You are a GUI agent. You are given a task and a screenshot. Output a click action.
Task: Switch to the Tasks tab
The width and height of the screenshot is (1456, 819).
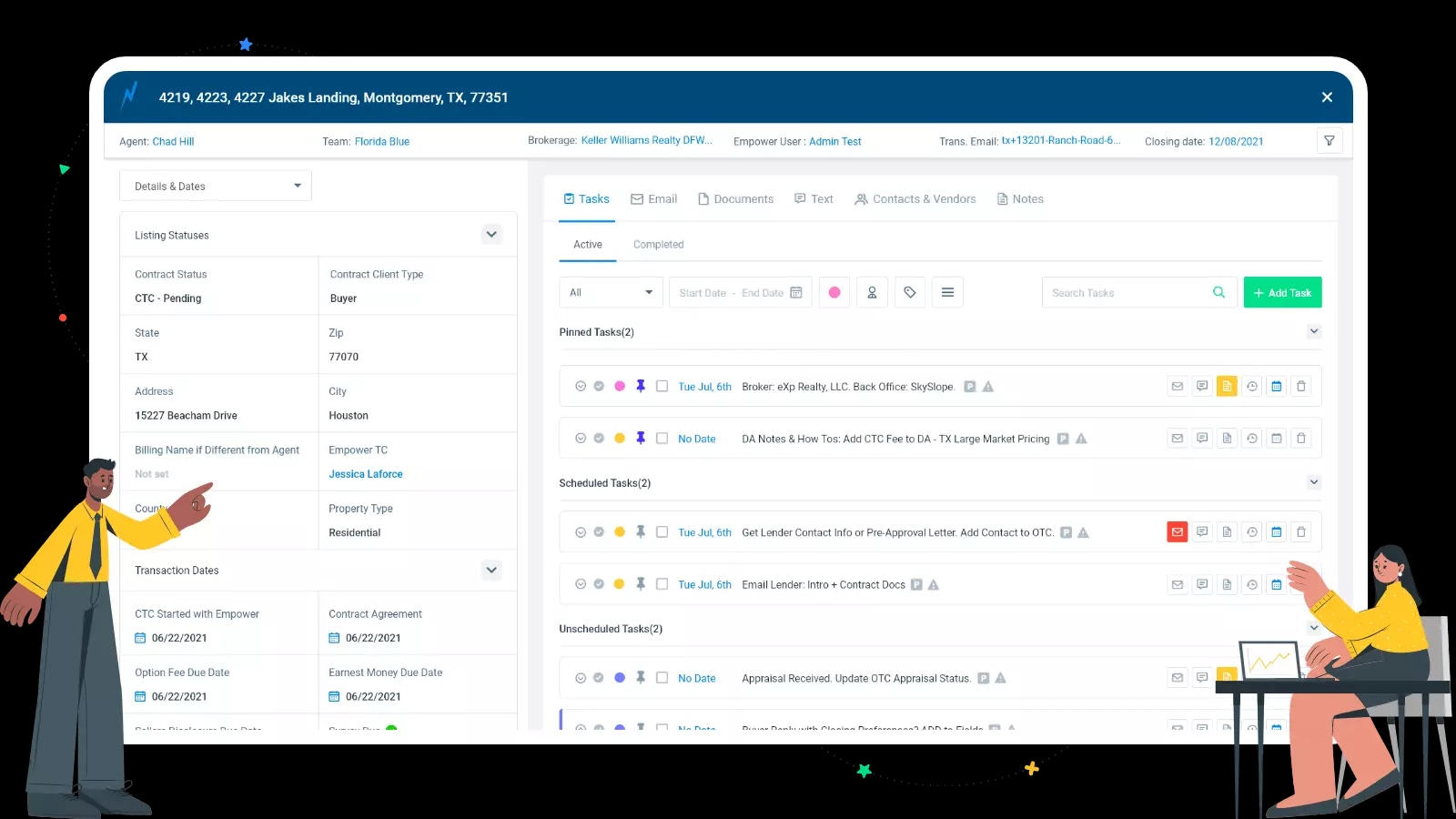pos(586,198)
